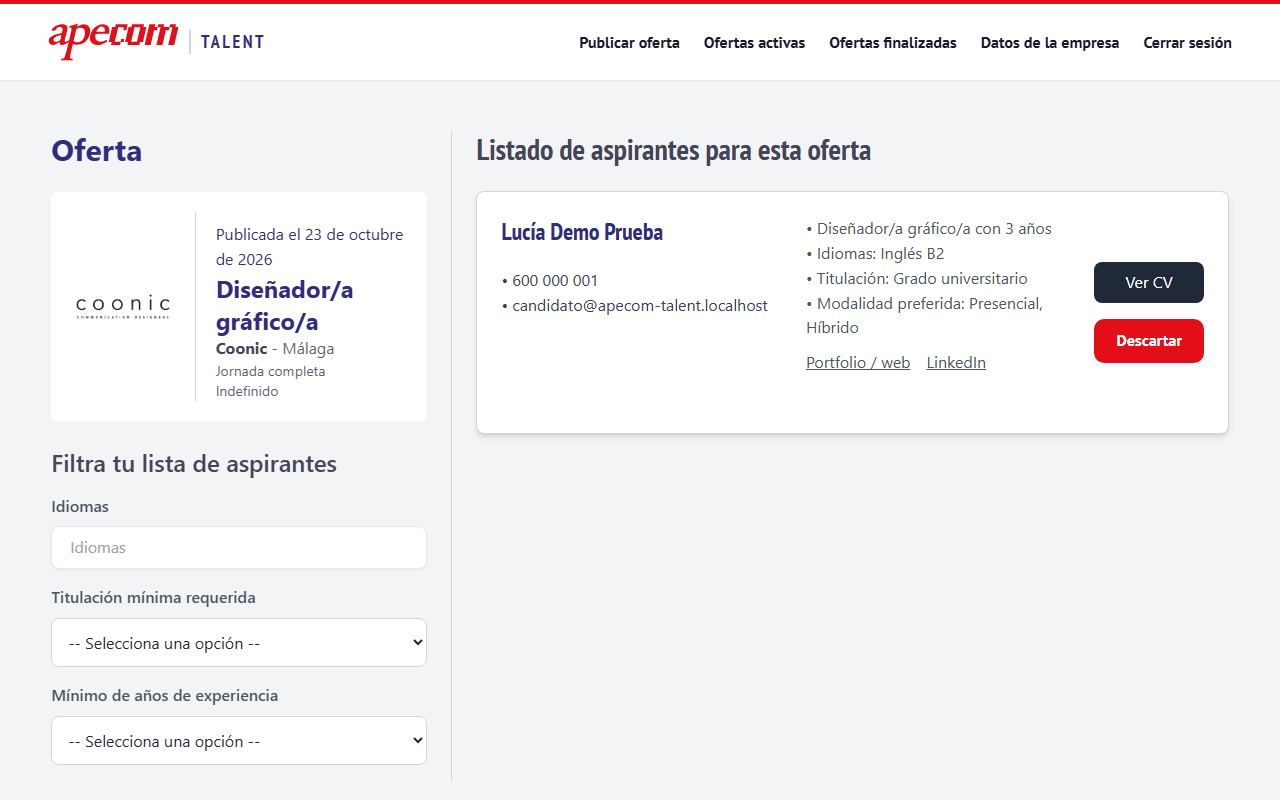The width and height of the screenshot is (1280, 800).
Task: Go to Ofertas activas
Action: (754, 43)
